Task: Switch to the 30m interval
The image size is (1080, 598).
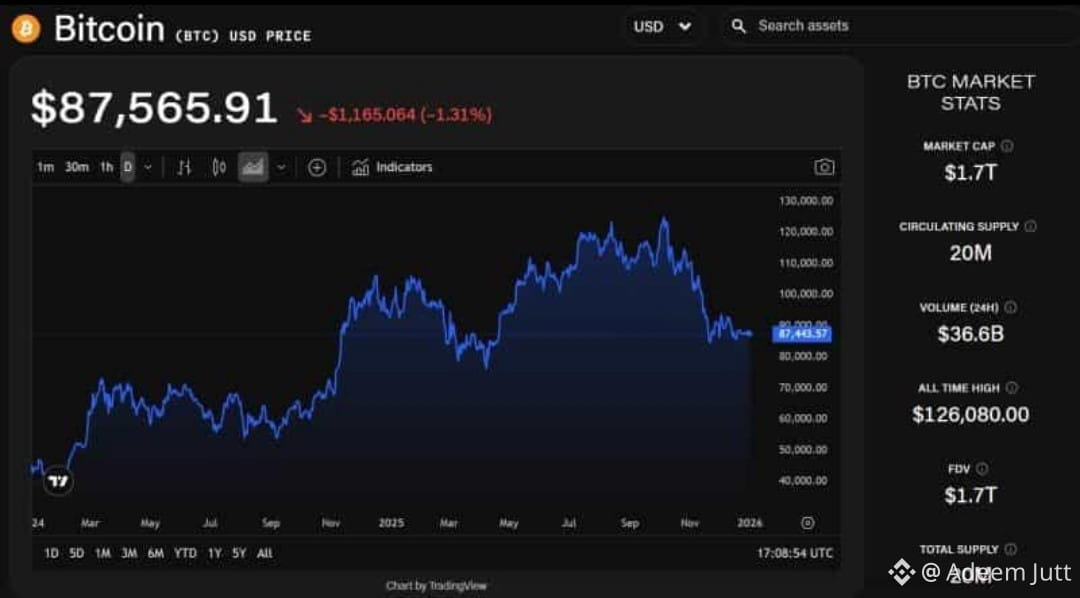Action: 76,167
